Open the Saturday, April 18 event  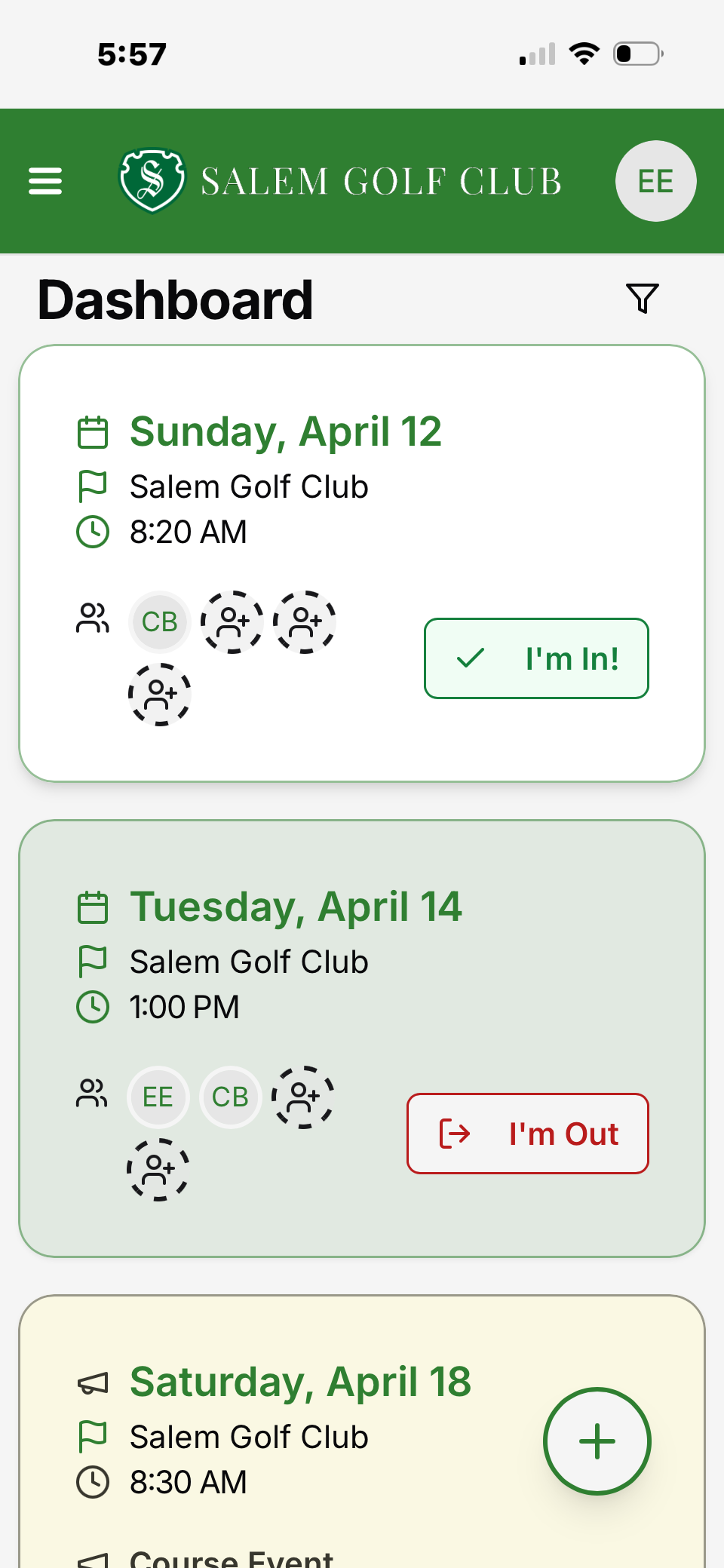[x=300, y=1382]
